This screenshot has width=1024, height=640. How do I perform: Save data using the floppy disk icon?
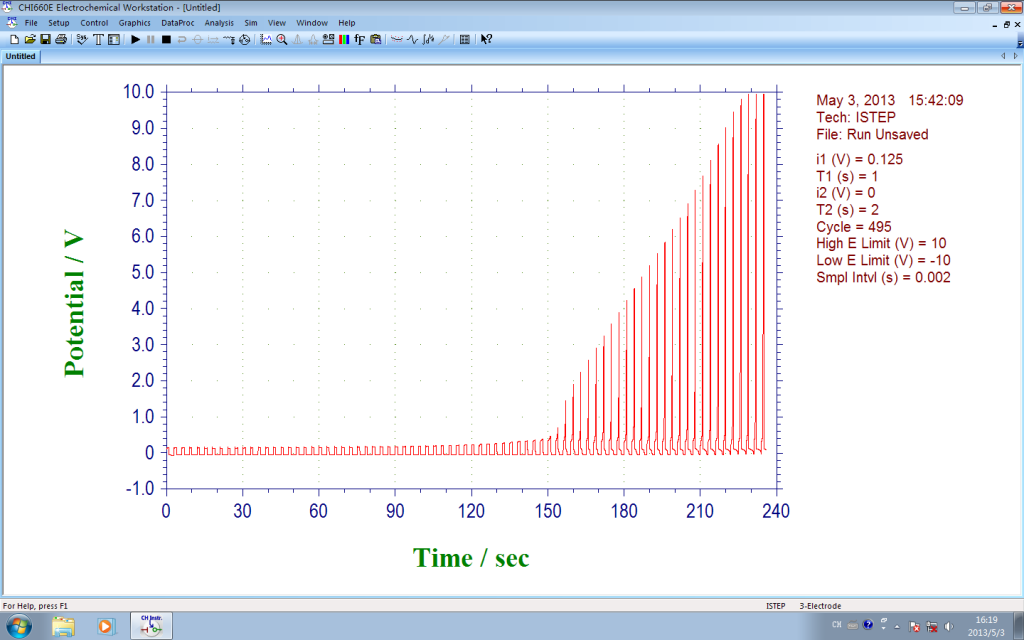45,40
